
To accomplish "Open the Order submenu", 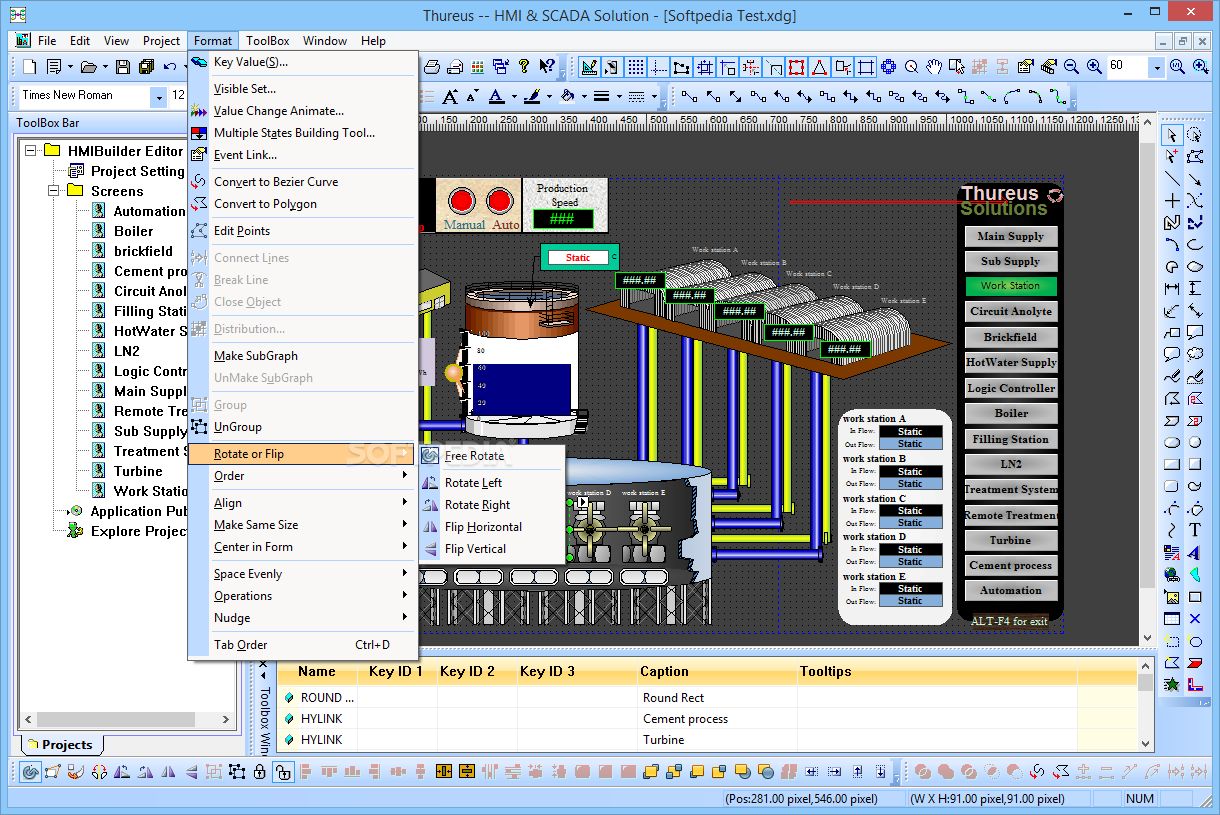I will (x=302, y=476).
